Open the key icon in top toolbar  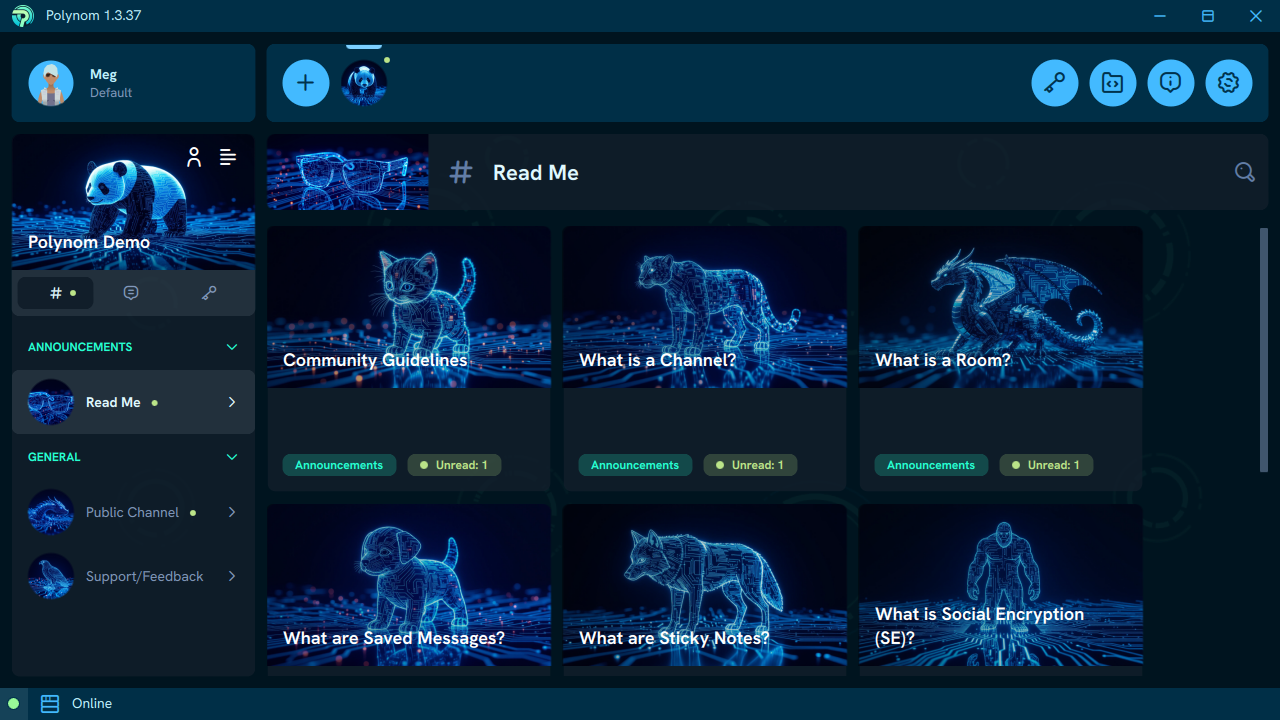[1054, 83]
